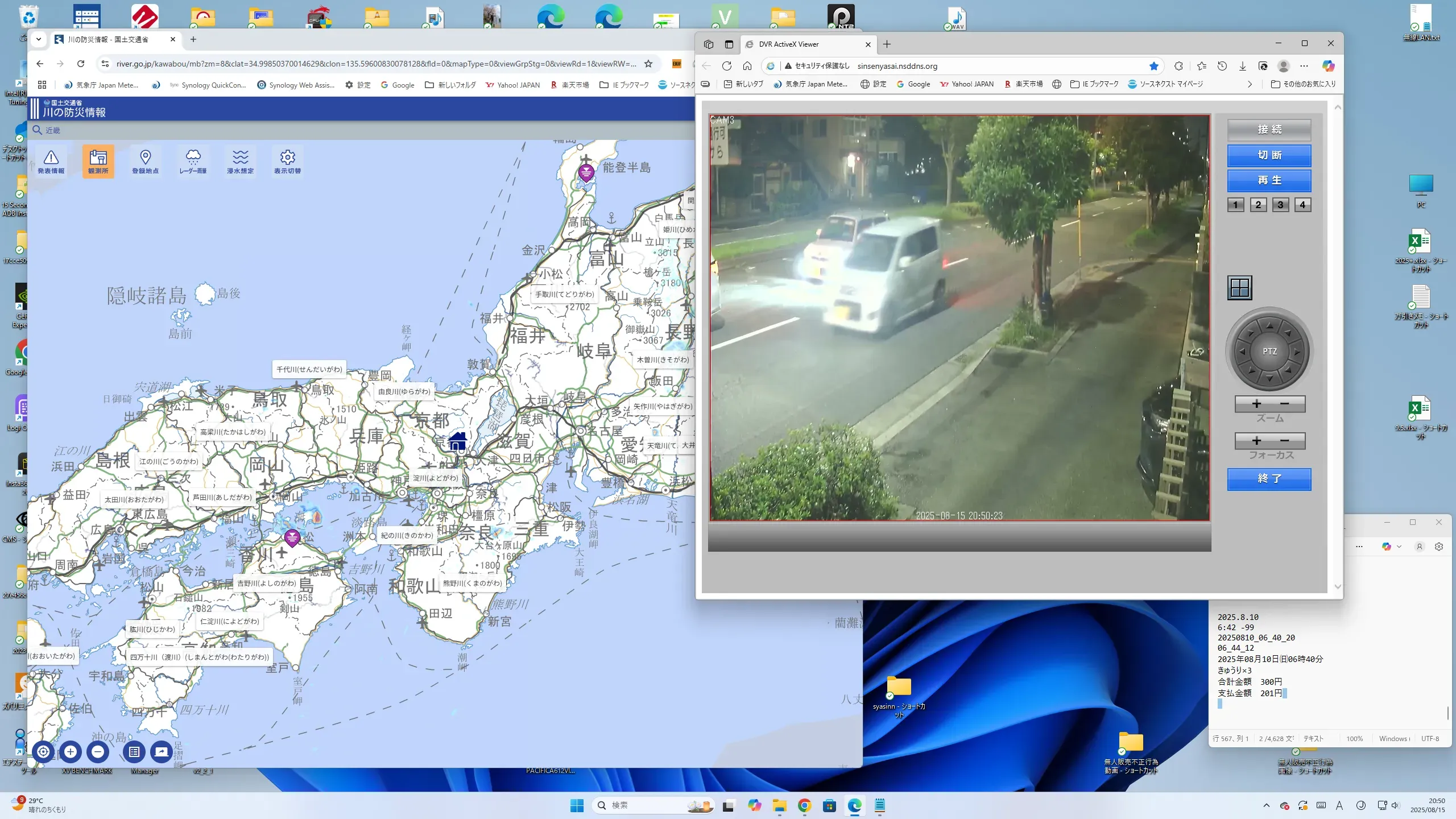Viewport: 1456px width, 819px height.
Task: Open the 表示切替 display settings gear
Action: (287, 162)
